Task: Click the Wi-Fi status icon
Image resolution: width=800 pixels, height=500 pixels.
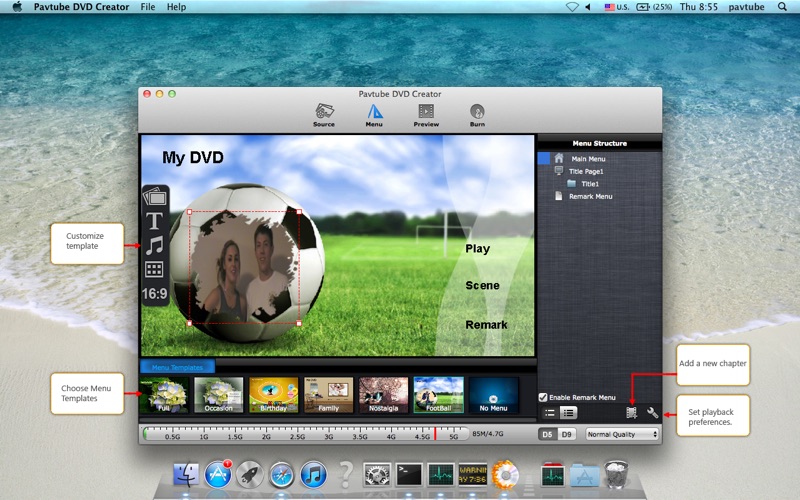Action: pyautogui.click(x=572, y=7)
